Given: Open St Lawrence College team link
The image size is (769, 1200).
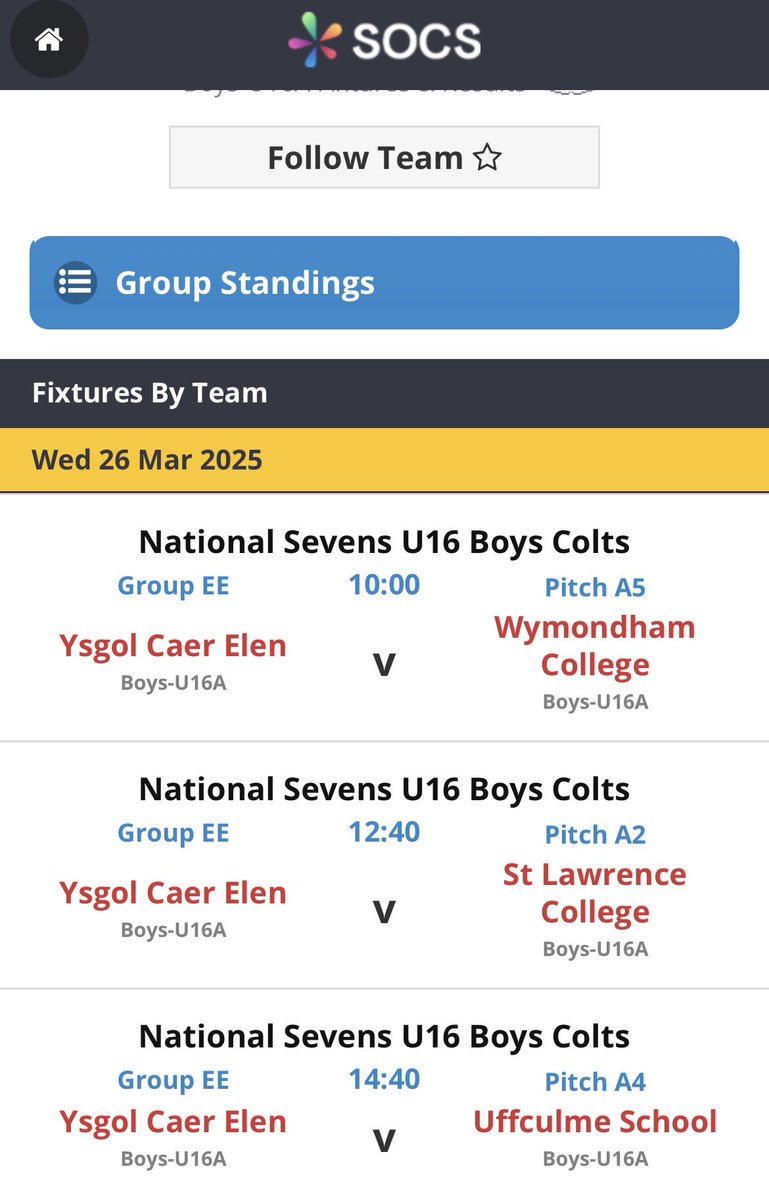Looking at the screenshot, I should (x=595, y=893).
